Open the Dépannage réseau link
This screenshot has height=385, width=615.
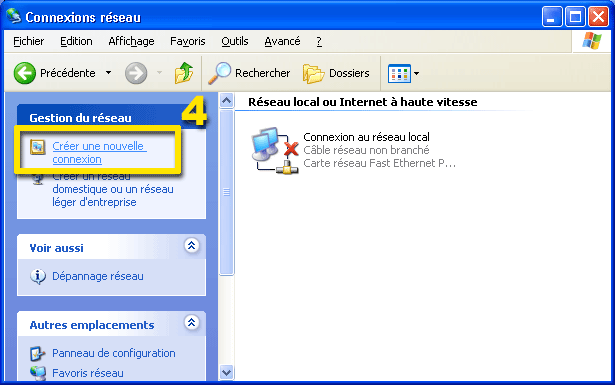98,276
